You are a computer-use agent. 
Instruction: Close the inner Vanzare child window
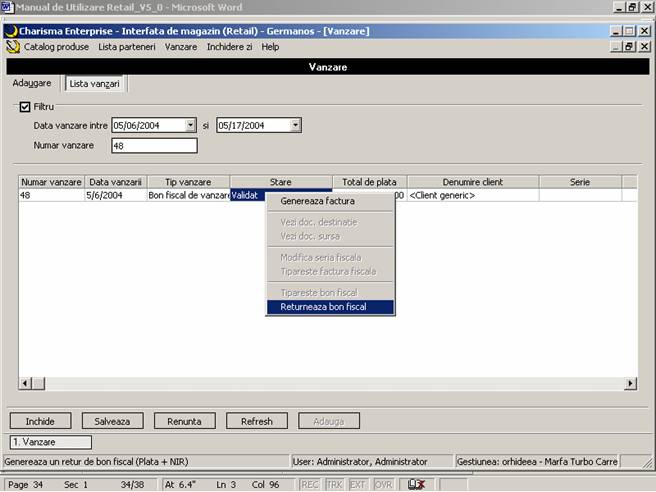click(x=644, y=46)
